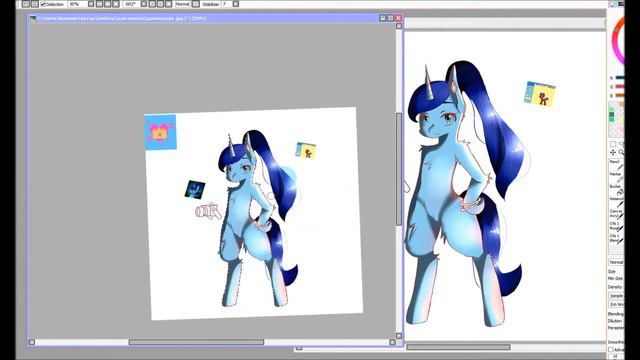640x360 pixels.
Task: Minimize the front canvas window
Action: [383, 18]
